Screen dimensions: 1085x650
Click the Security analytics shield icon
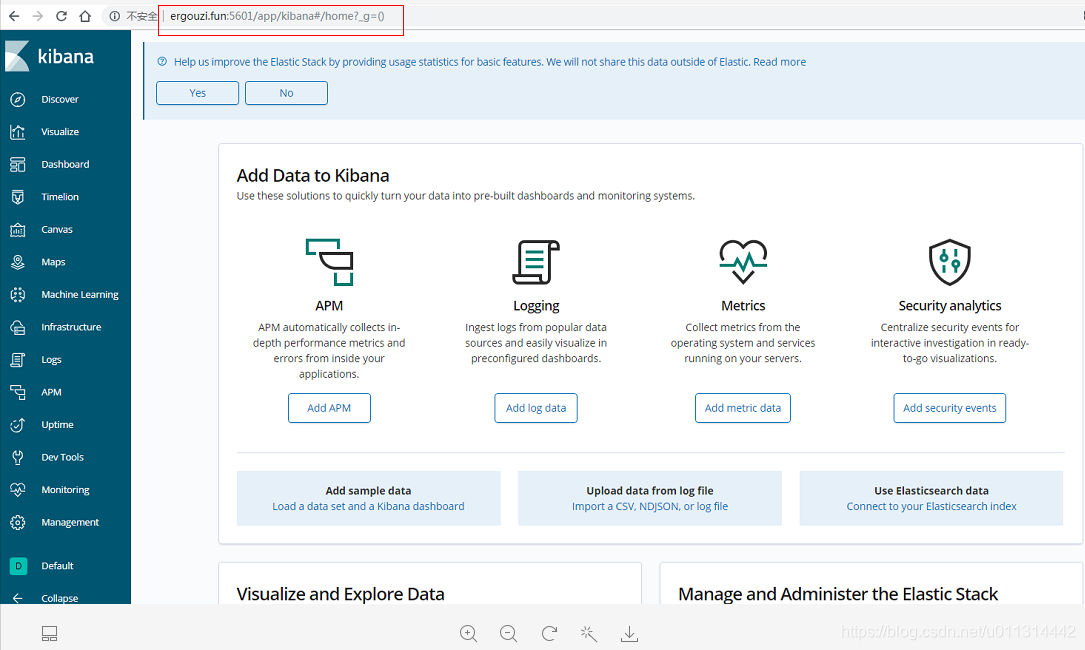[949, 262]
